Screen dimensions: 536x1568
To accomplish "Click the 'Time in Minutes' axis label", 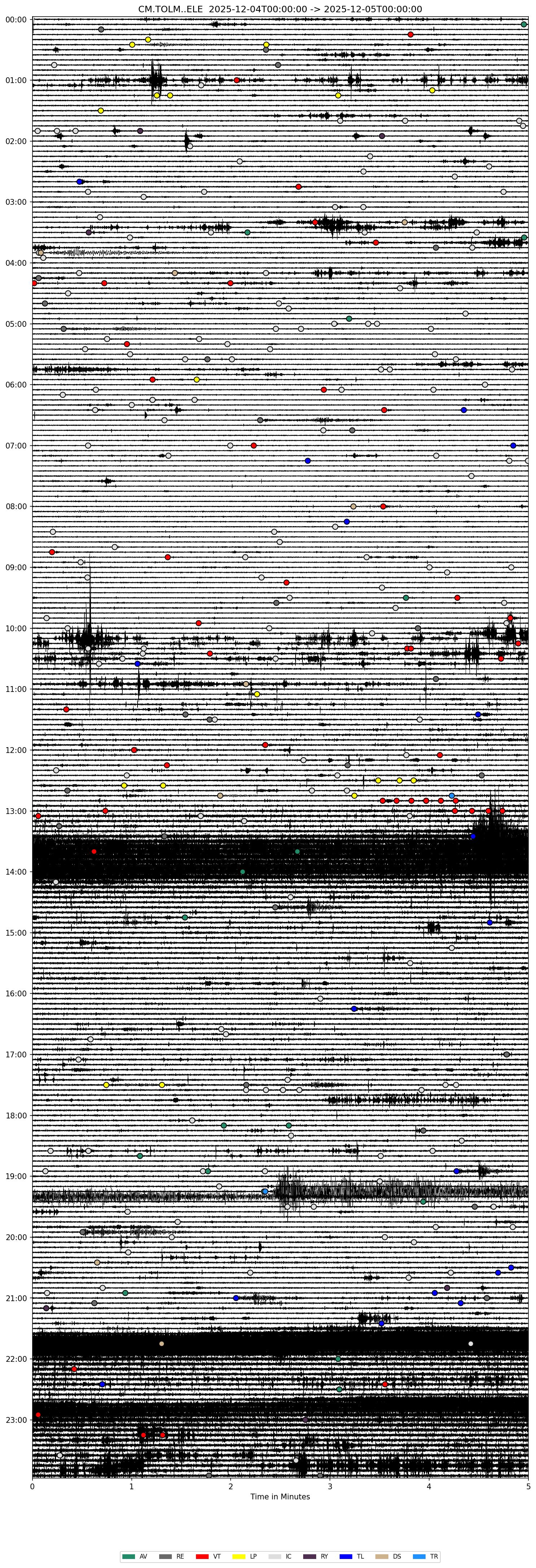I will point(280,1497).
